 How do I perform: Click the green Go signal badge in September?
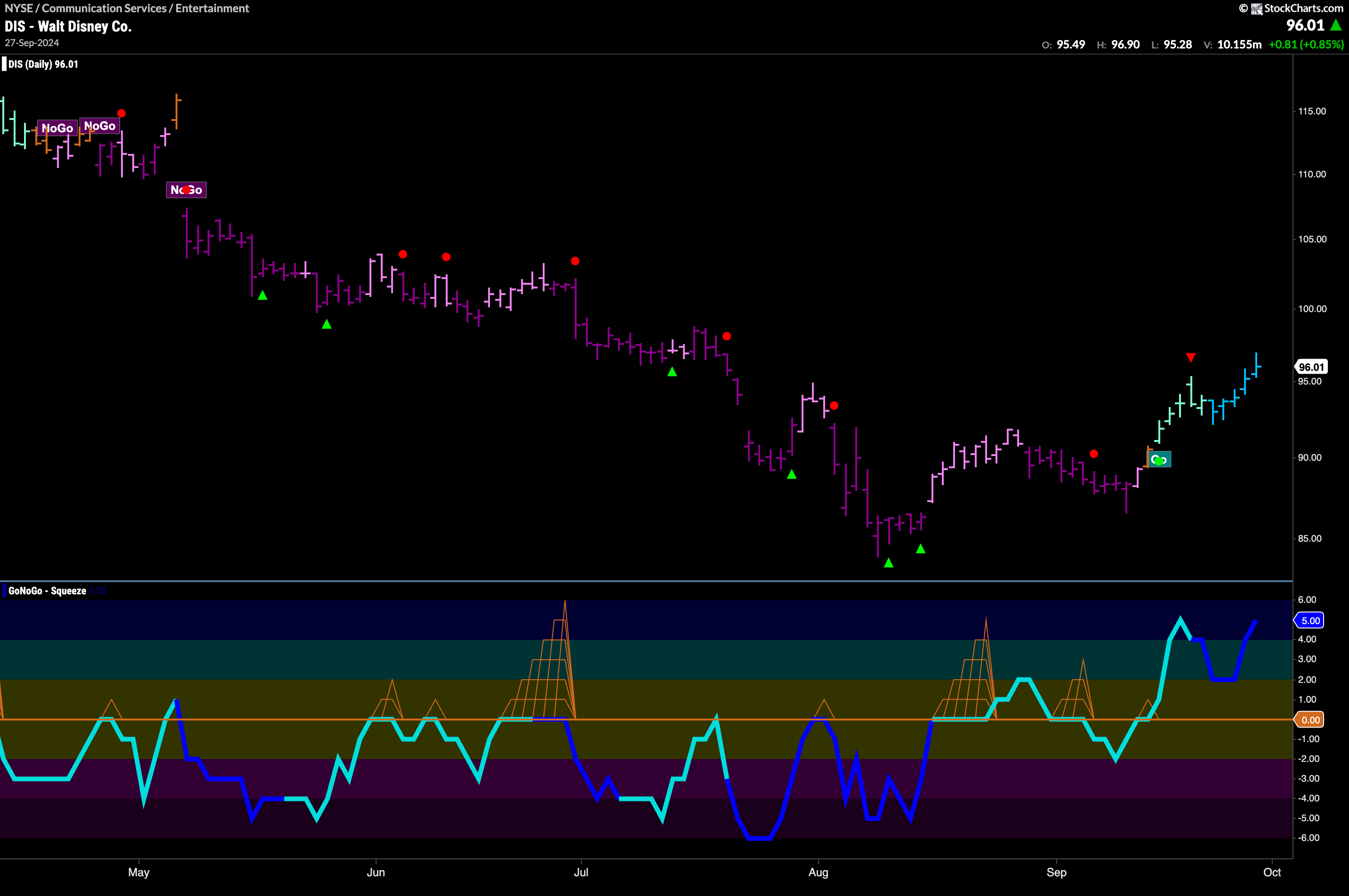point(1159,460)
